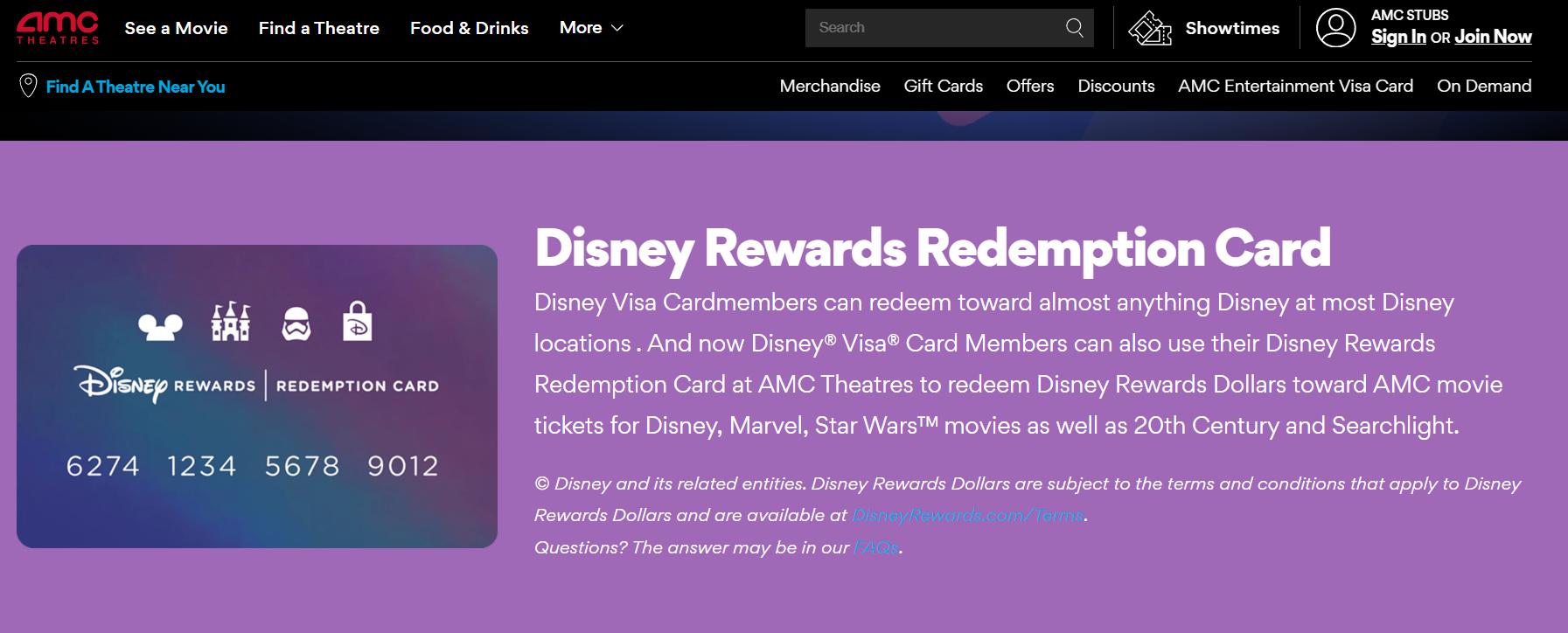1568x633 pixels.
Task: Click the Join Now link
Action: (1492, 37)
